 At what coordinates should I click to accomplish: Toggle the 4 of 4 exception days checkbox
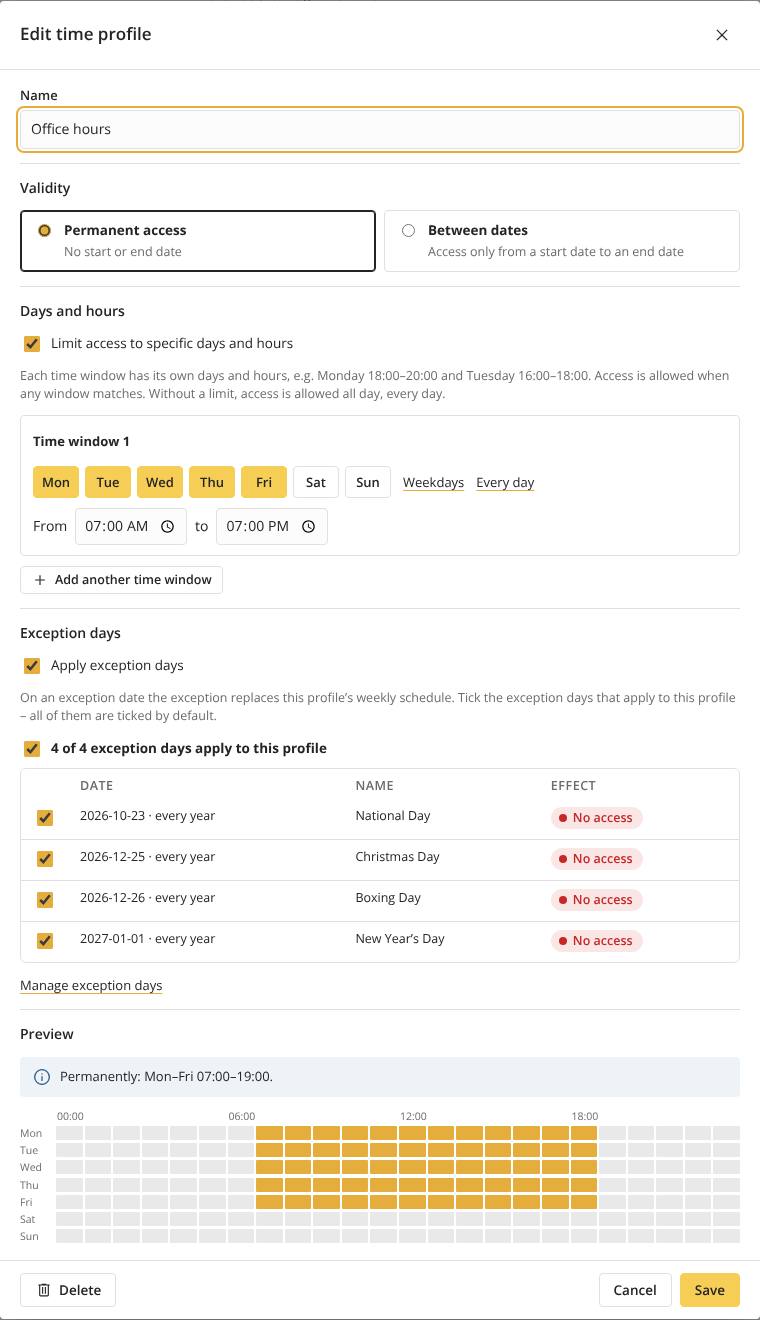[32, 749]
